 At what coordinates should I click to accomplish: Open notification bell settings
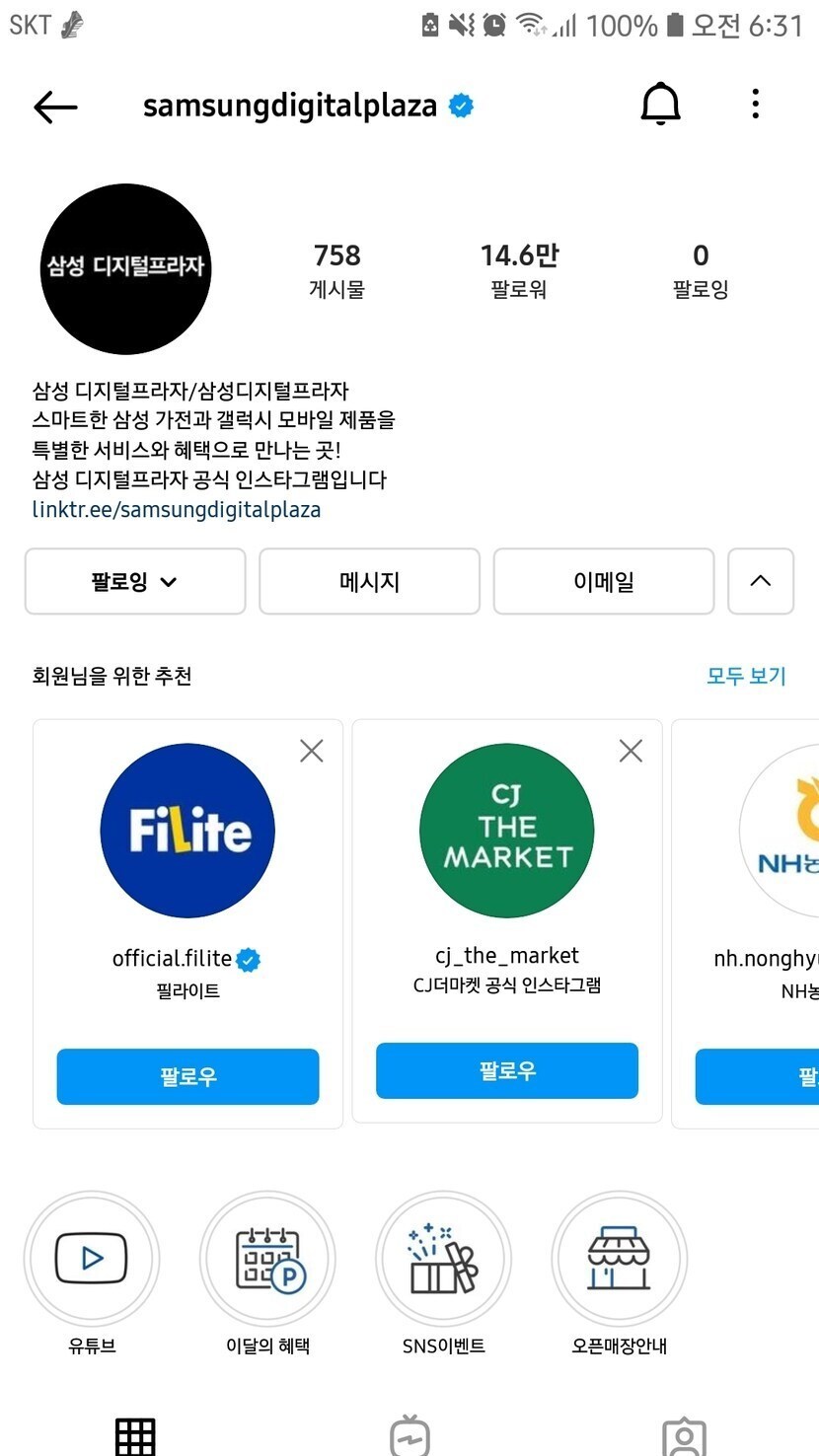coord(660,105)
